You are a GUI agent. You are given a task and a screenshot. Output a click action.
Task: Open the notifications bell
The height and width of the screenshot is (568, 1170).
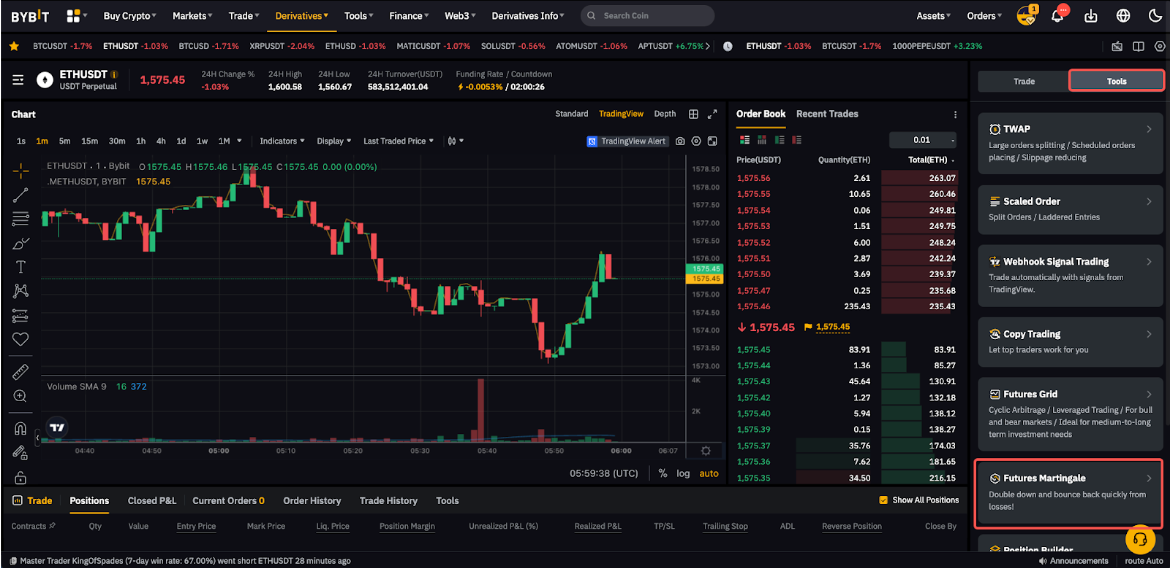click(x=1057, y=16)
